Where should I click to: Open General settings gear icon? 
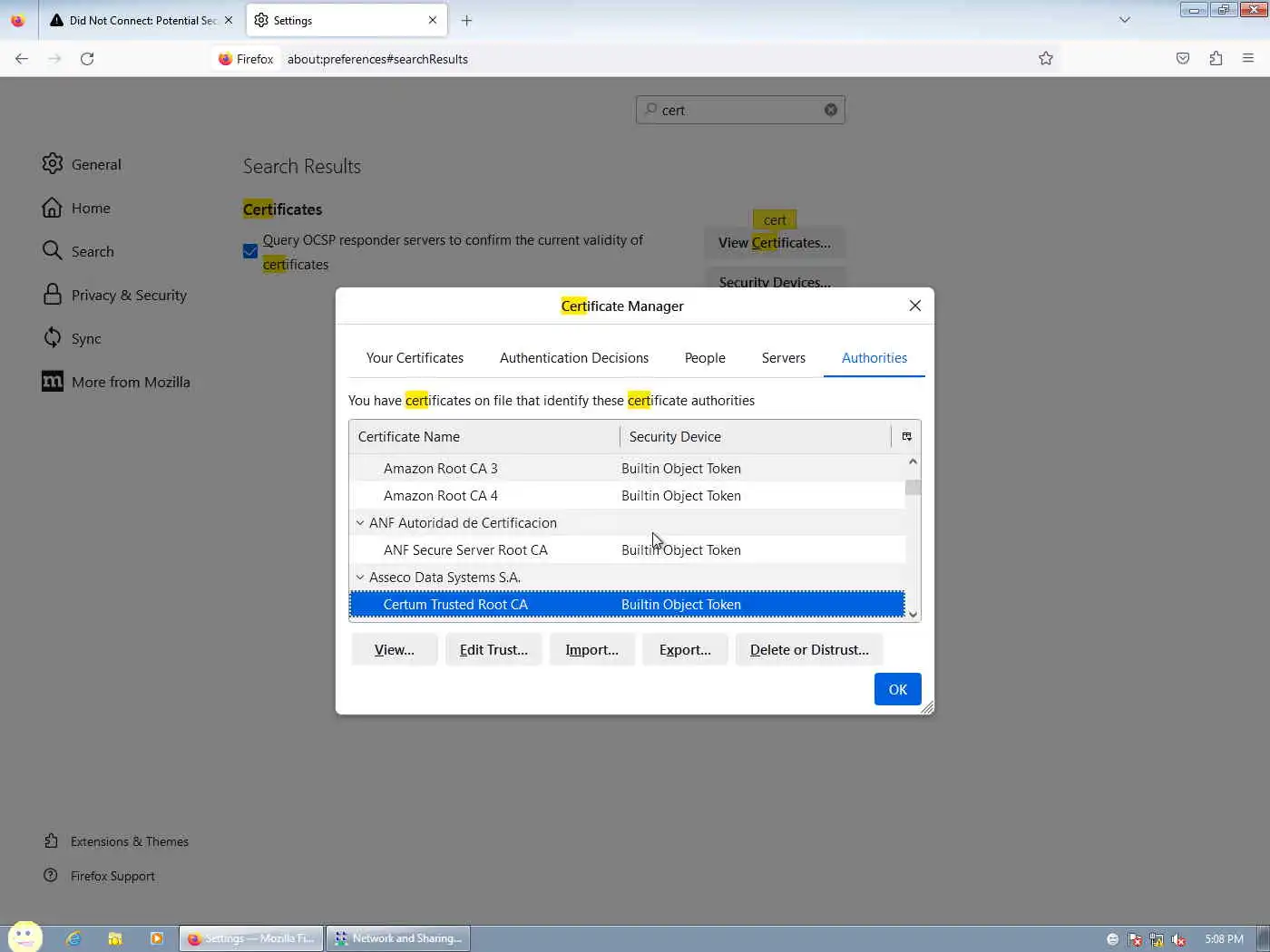coord(53,164)
